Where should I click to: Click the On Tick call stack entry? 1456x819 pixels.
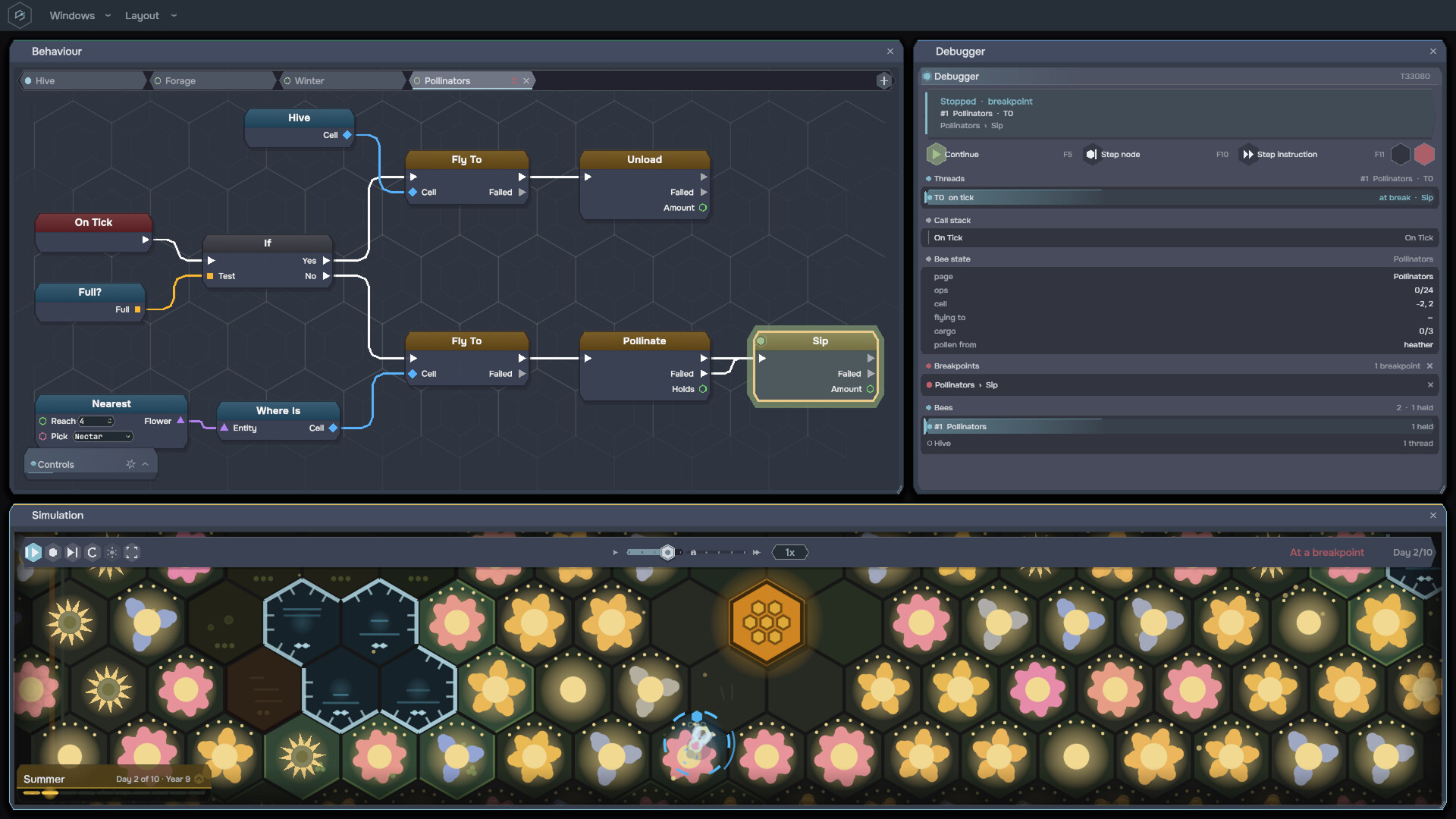1180,238
